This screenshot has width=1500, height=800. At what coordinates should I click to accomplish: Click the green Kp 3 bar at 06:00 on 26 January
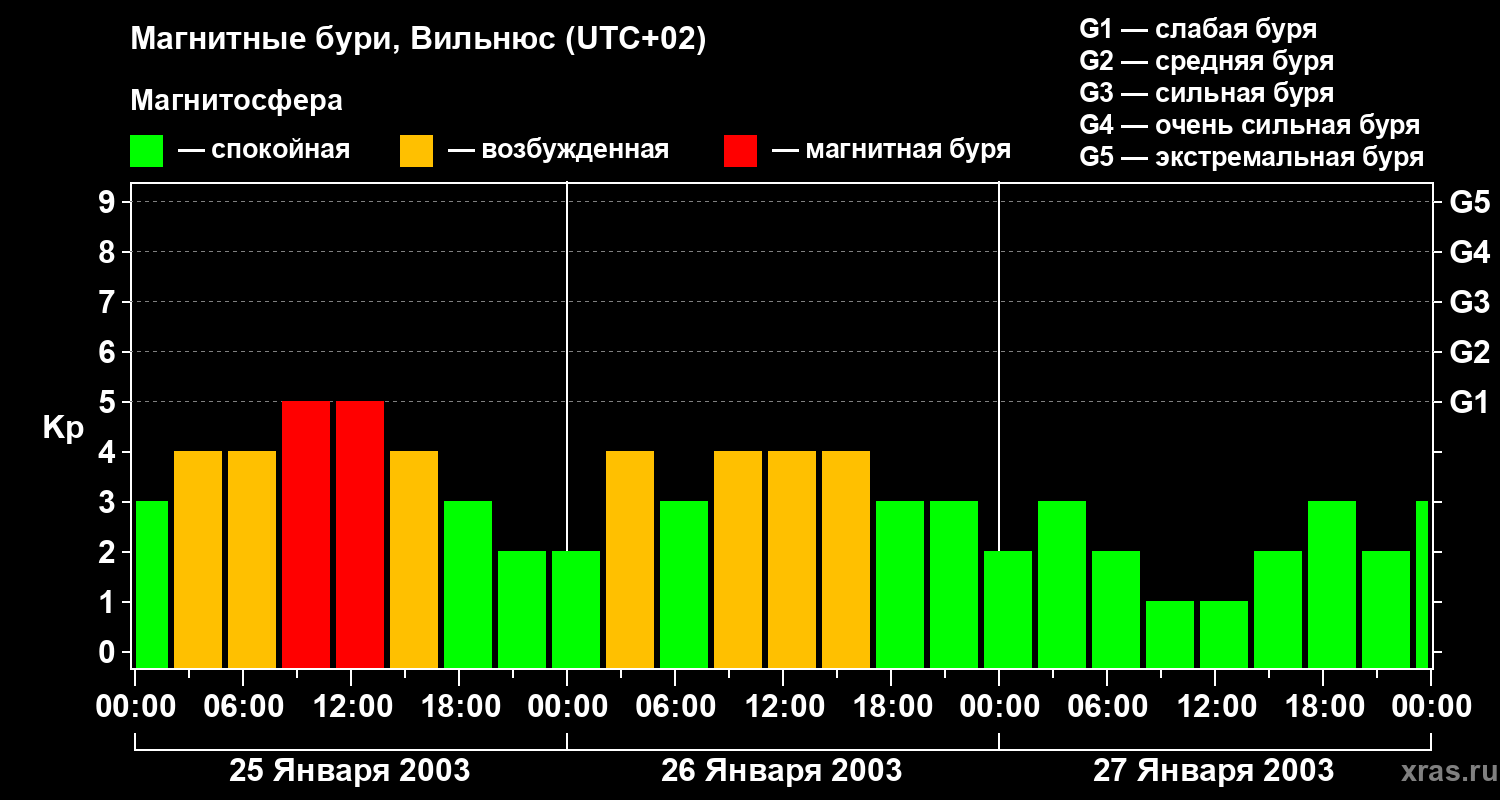pos(684,585)
